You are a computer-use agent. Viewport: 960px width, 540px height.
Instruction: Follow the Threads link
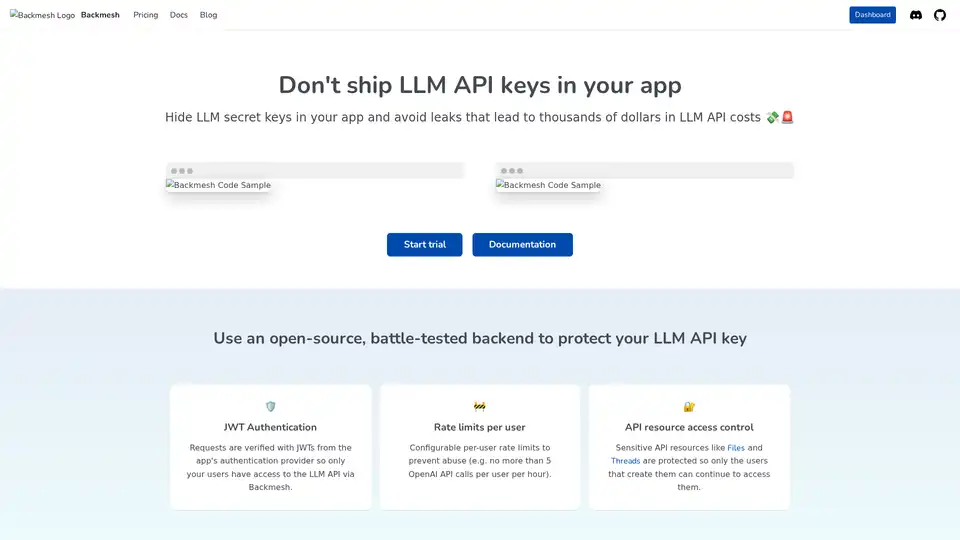[x=625, y=461]
